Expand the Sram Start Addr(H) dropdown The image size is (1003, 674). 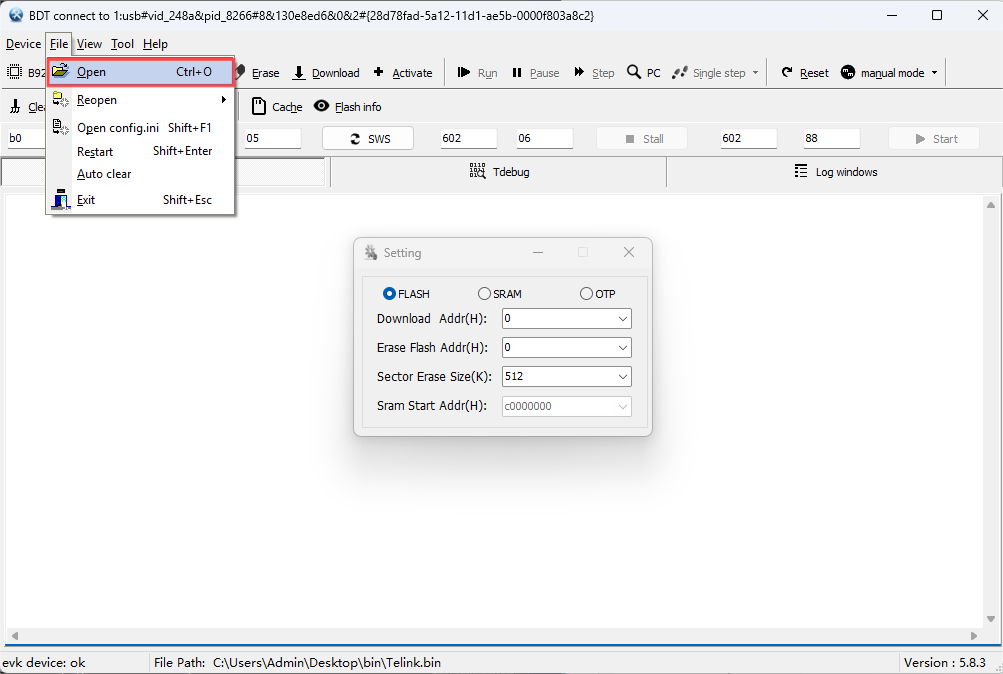[622, 406]
